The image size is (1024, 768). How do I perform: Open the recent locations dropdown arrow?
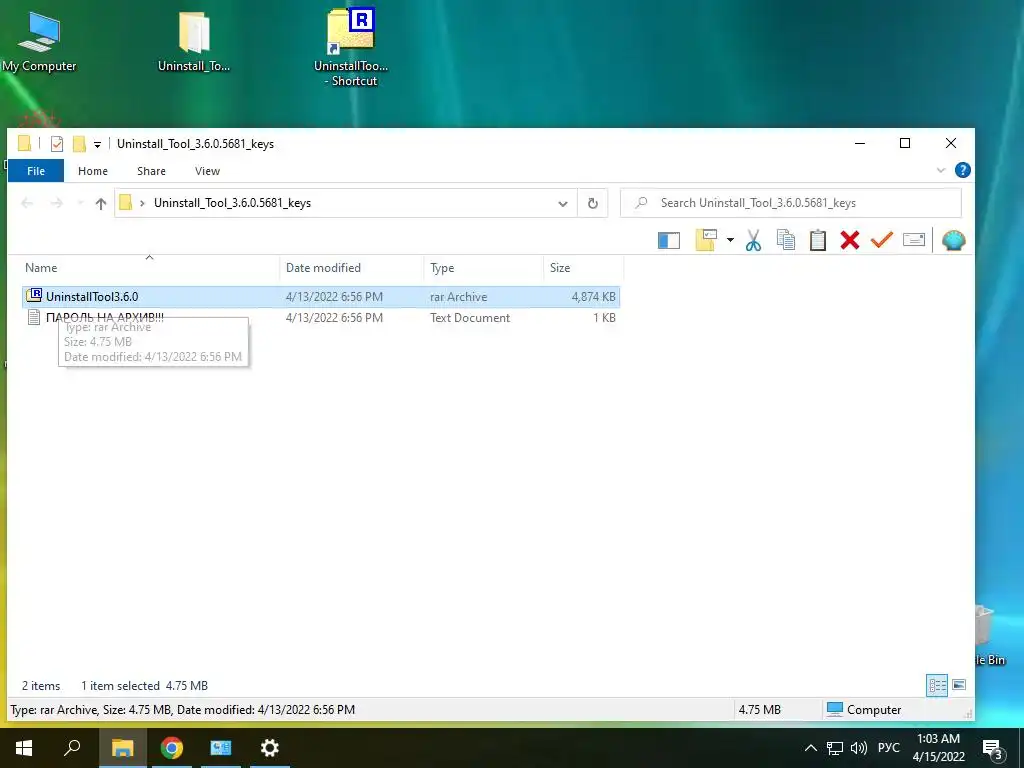pyautogui.click(x=80, y=204)
